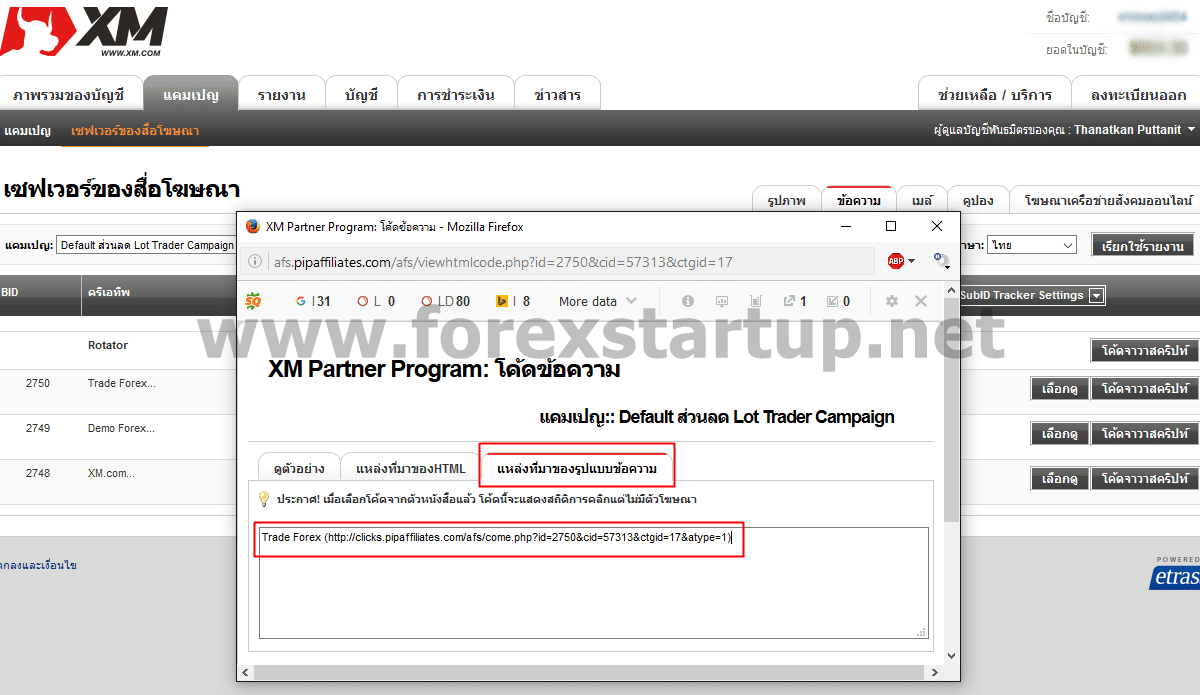Open SEOquake internal links icon showing 0
The image size is (1200, 695).
point(838,301)
